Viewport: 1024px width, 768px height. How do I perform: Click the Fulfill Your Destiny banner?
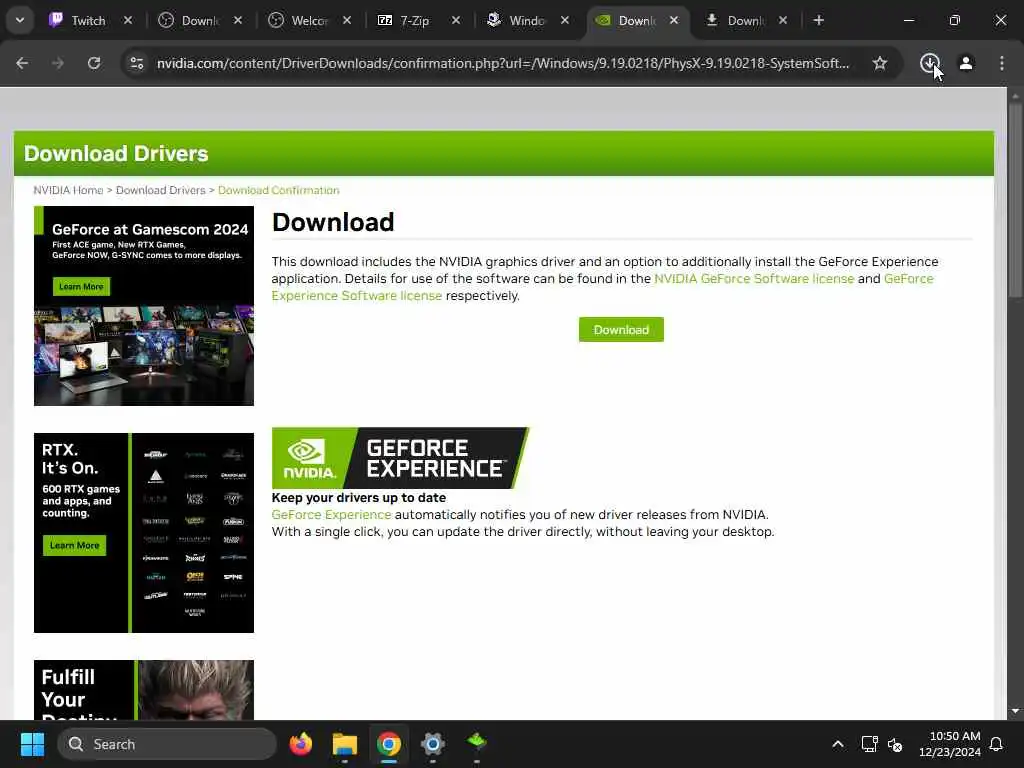(x=144, y=690)
